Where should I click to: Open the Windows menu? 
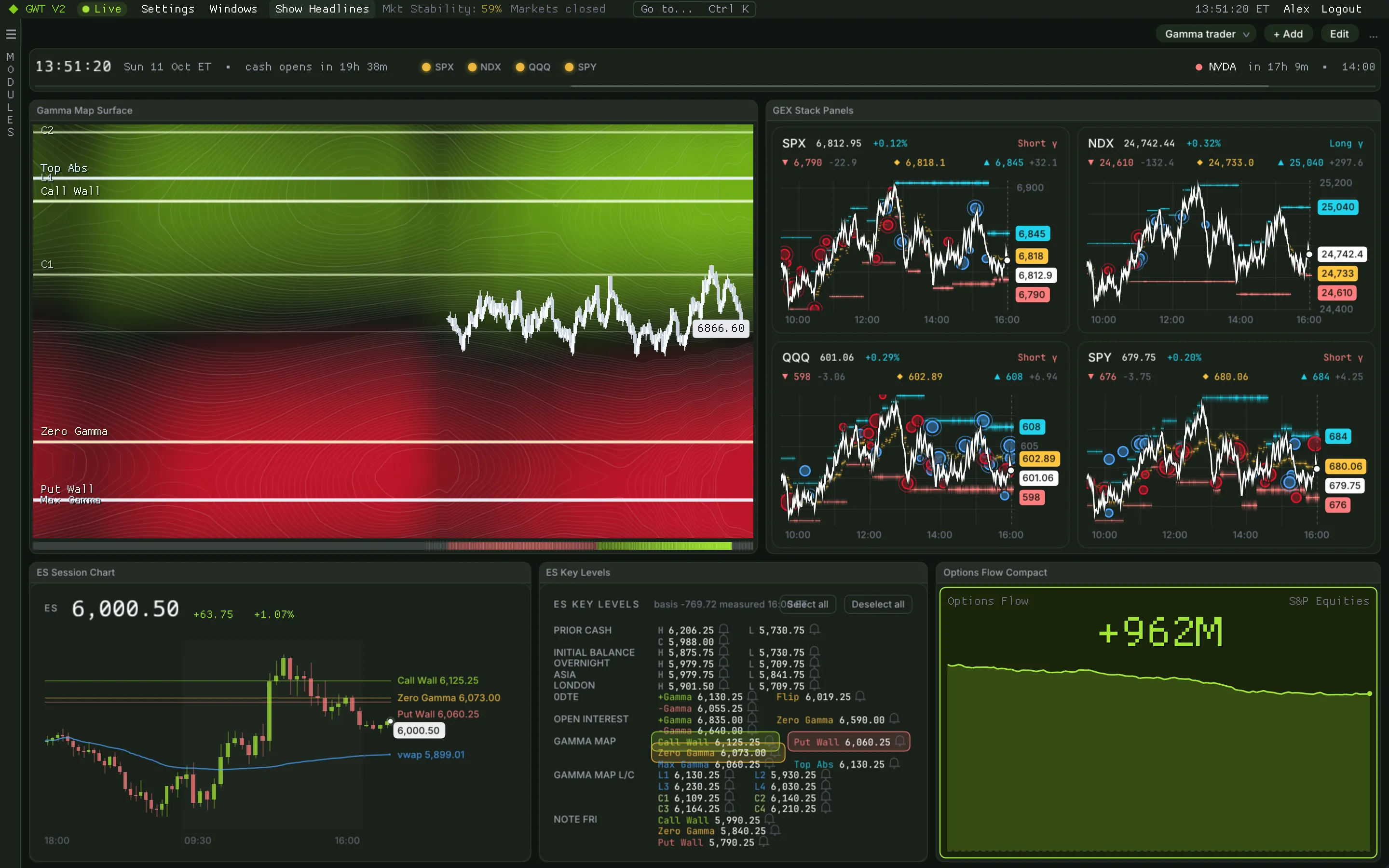pos(233,9)
